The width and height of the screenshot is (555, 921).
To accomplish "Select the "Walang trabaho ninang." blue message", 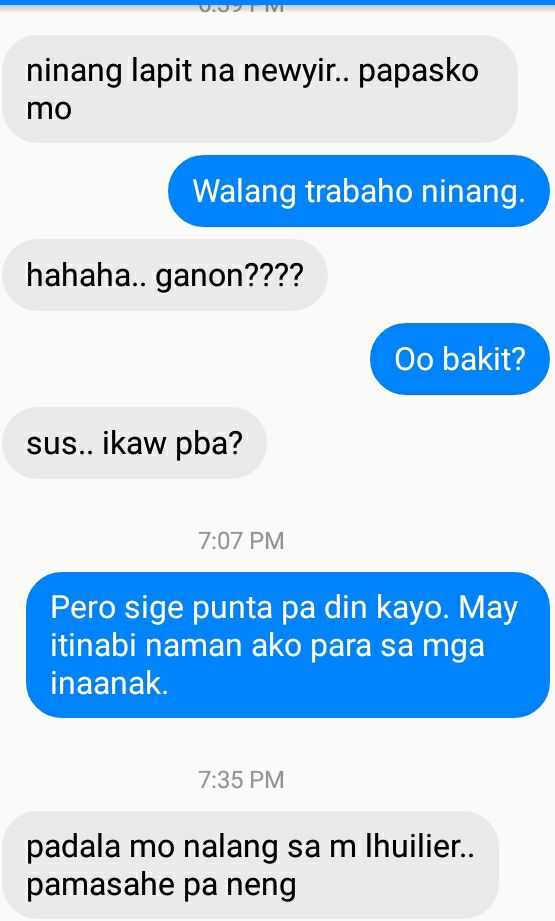I will (359, 191).
